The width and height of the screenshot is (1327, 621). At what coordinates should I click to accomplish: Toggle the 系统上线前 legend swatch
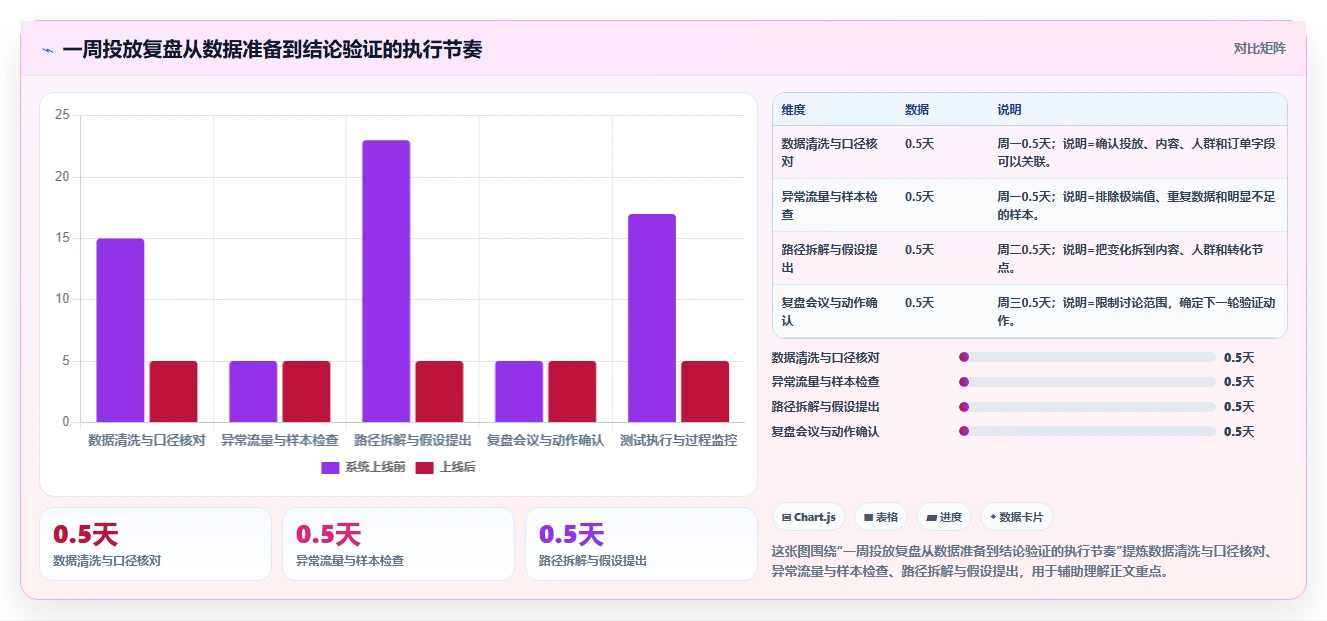331,467
